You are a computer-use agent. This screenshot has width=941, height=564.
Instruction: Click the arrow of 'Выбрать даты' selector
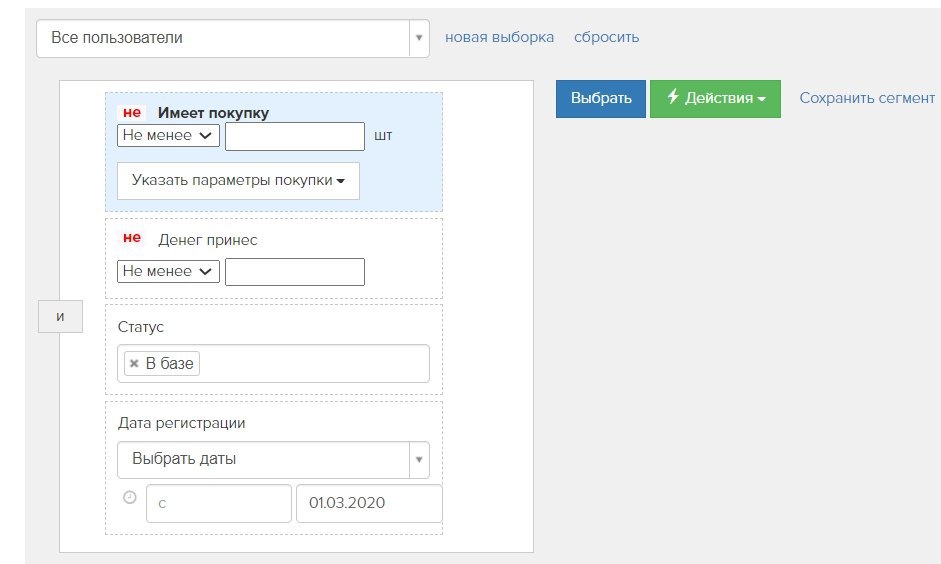coord(419,460)
